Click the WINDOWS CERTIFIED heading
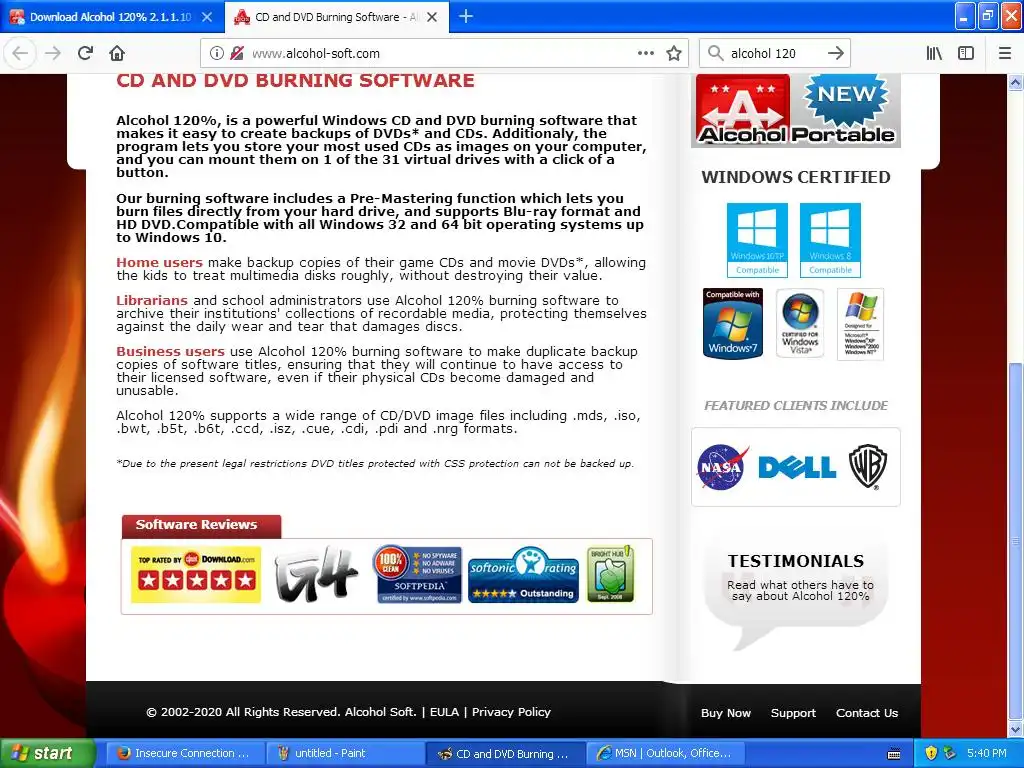This screenshot has height=768, width=1024. [x=795, y=177]
